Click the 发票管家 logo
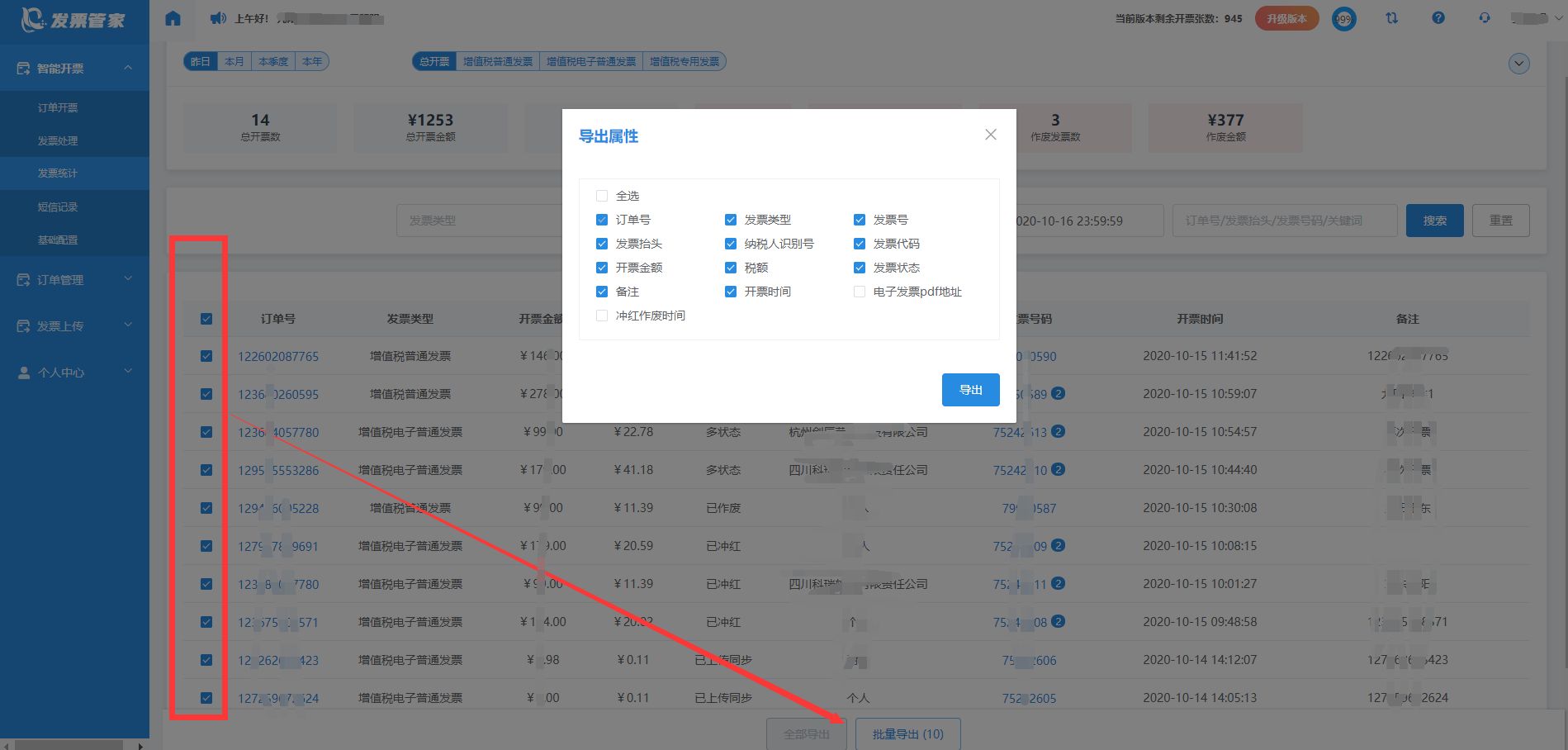The height and width of the screenshot is (750, 1568). 73,19
